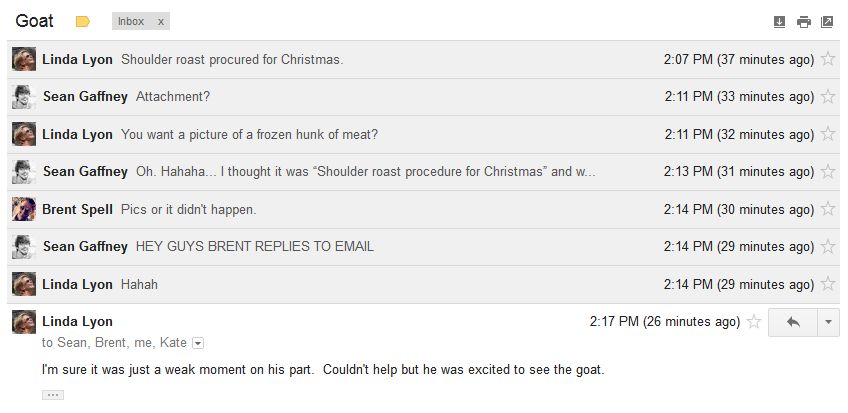
Task: Click Linda Lyon's sender name in open message
Action: pos(77,321)
